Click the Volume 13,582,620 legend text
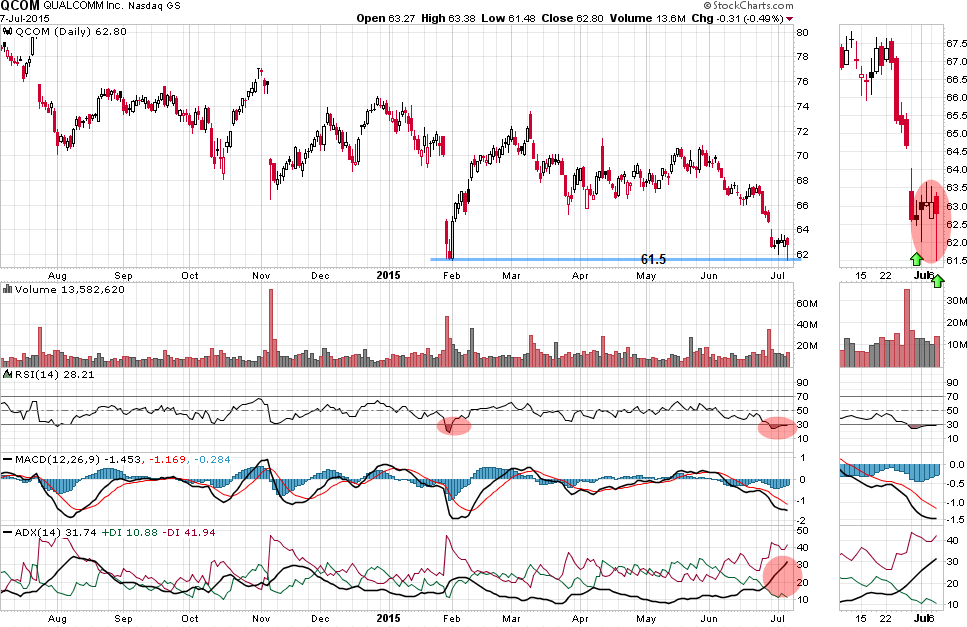Screen dimensions: 967x627 pyautogui.click(x=70, y=289)
